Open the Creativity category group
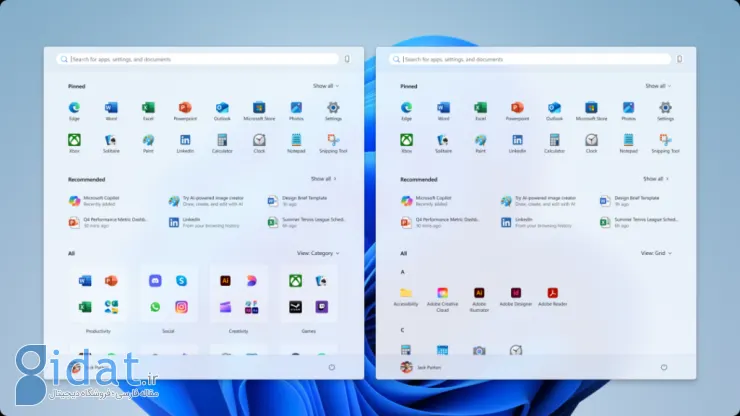 point(238,294)
